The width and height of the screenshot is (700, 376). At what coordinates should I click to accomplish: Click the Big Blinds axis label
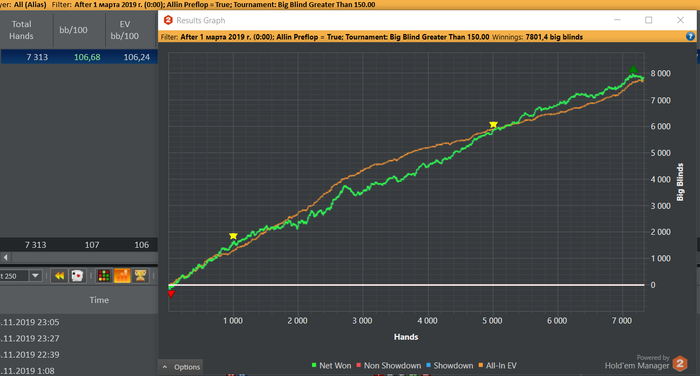tap(680, 182)
